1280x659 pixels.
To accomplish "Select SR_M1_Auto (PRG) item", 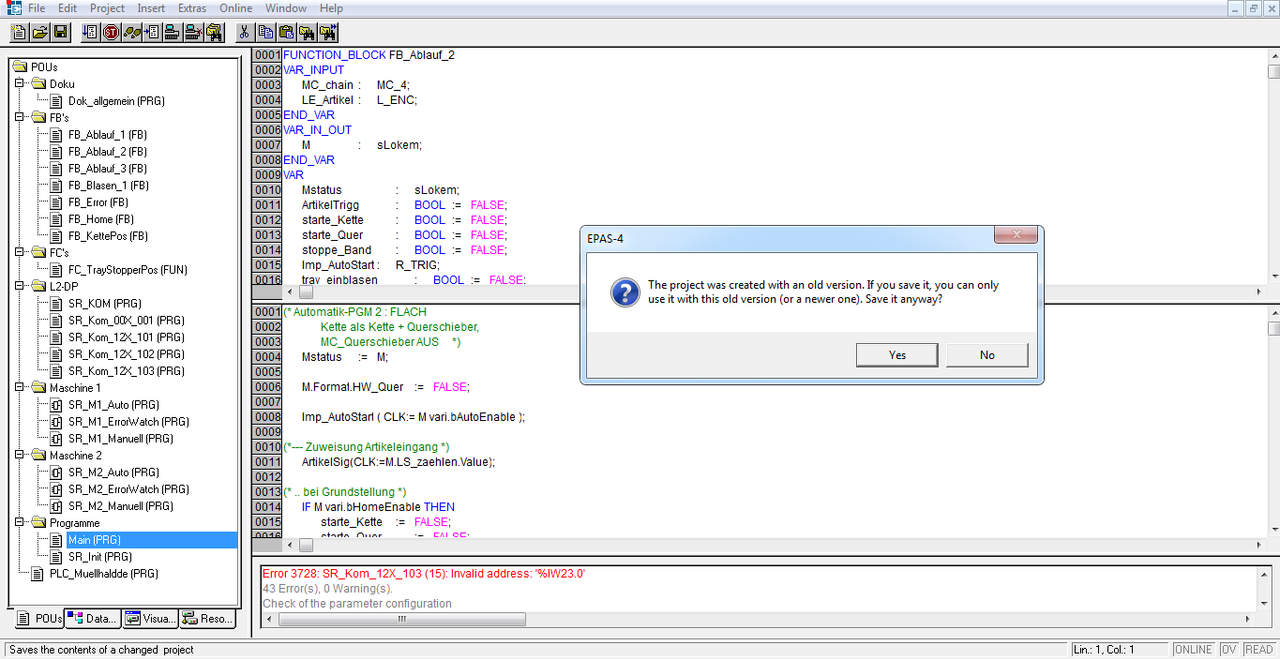I will tap(113, 405).
